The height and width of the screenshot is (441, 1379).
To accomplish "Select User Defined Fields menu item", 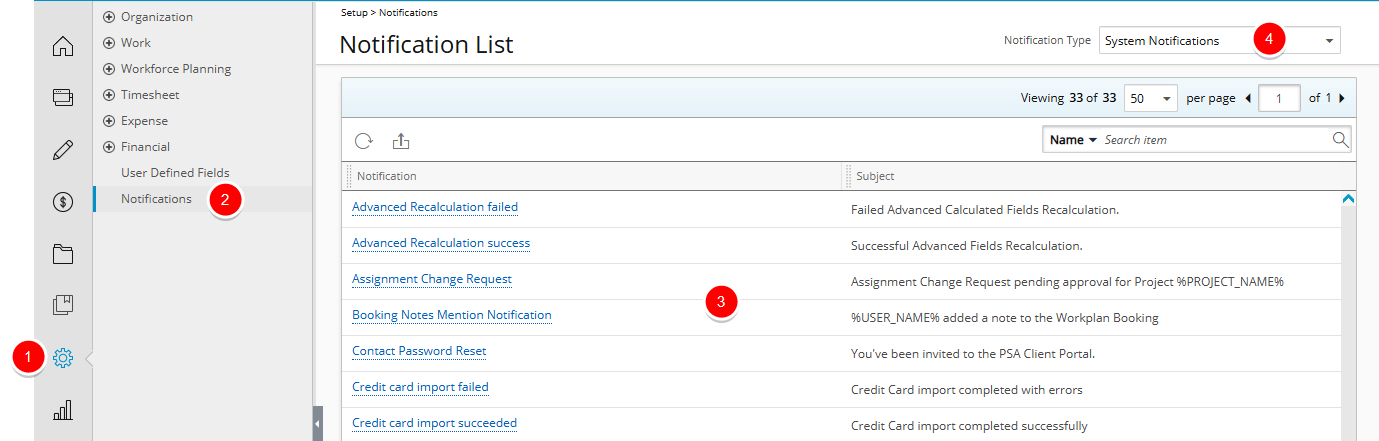I will (x=175, y=173).
